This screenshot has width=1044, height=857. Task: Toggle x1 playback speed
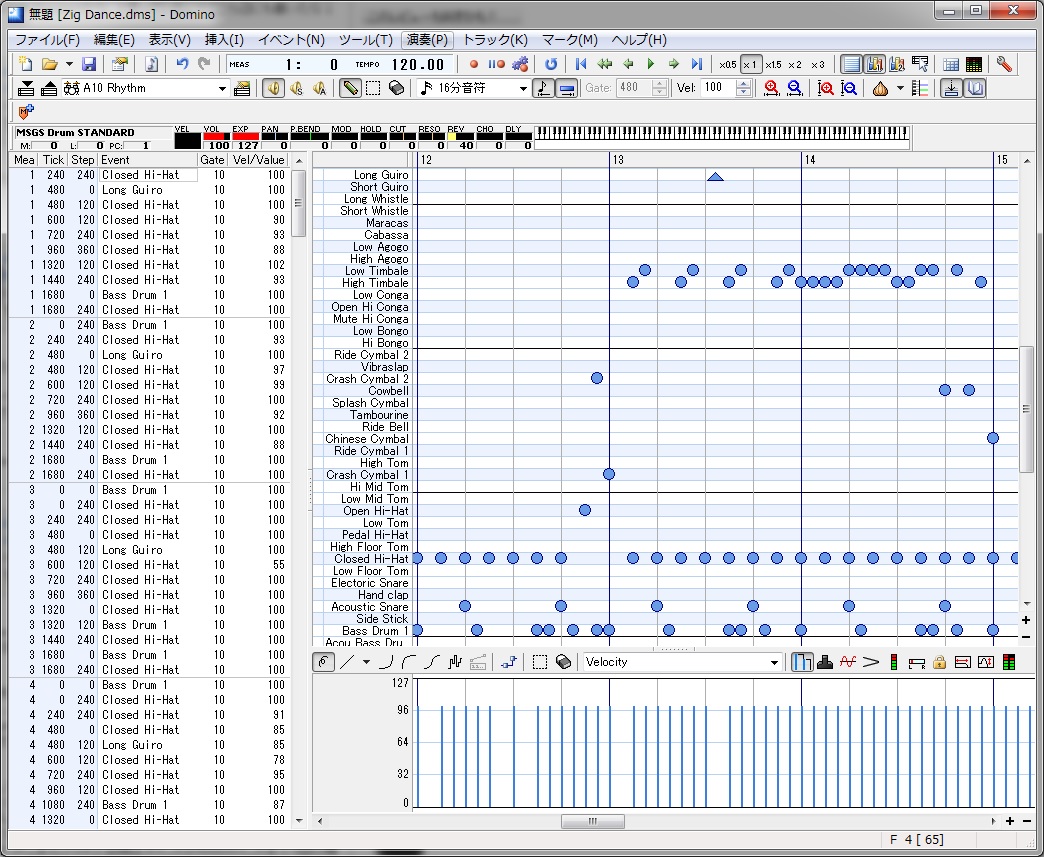click(x=749, y=64)
